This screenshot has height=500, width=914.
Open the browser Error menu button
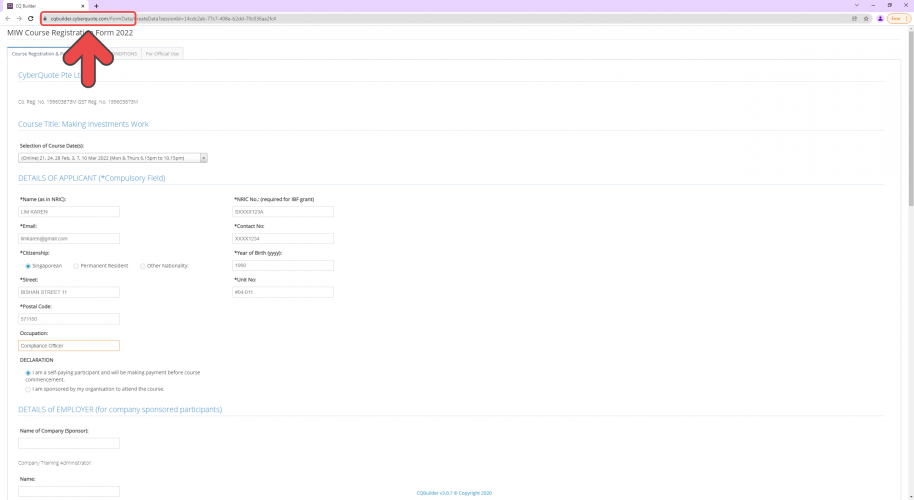897,18
